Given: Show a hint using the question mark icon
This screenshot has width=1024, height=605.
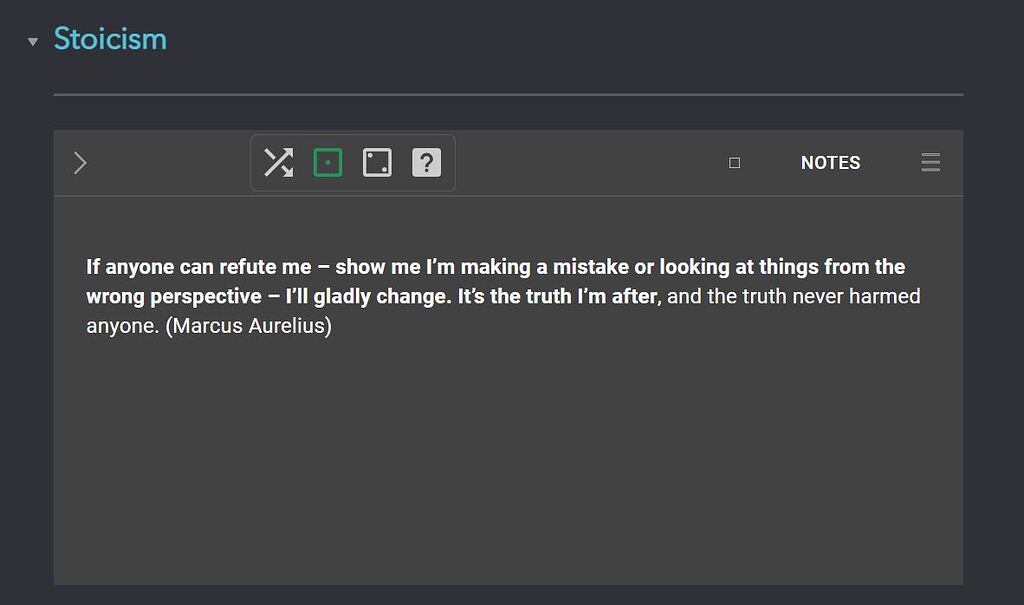Looking at the screenshot, I should coord(426,162).
